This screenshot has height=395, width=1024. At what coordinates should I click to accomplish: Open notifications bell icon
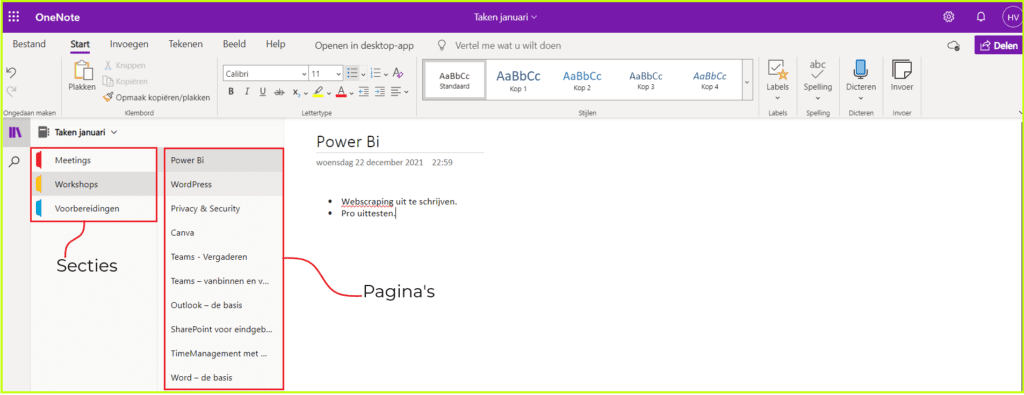point(981,17)
